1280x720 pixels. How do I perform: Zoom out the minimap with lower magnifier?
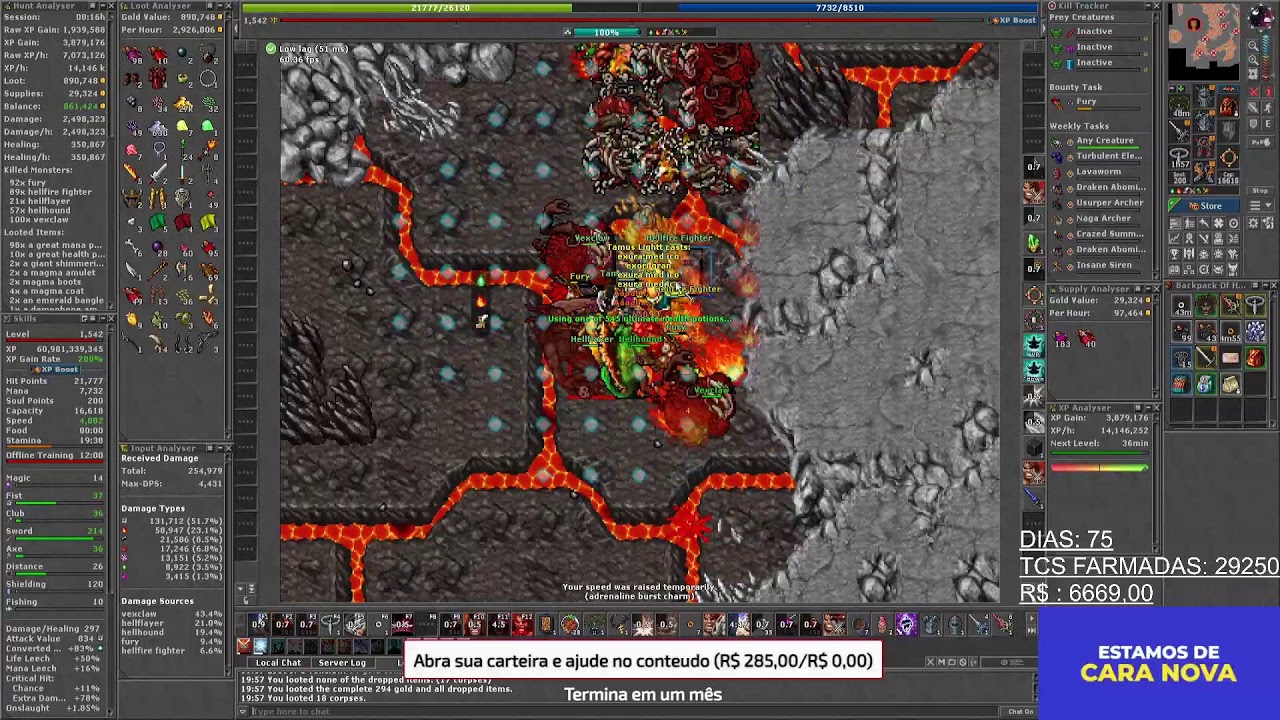1253,60
